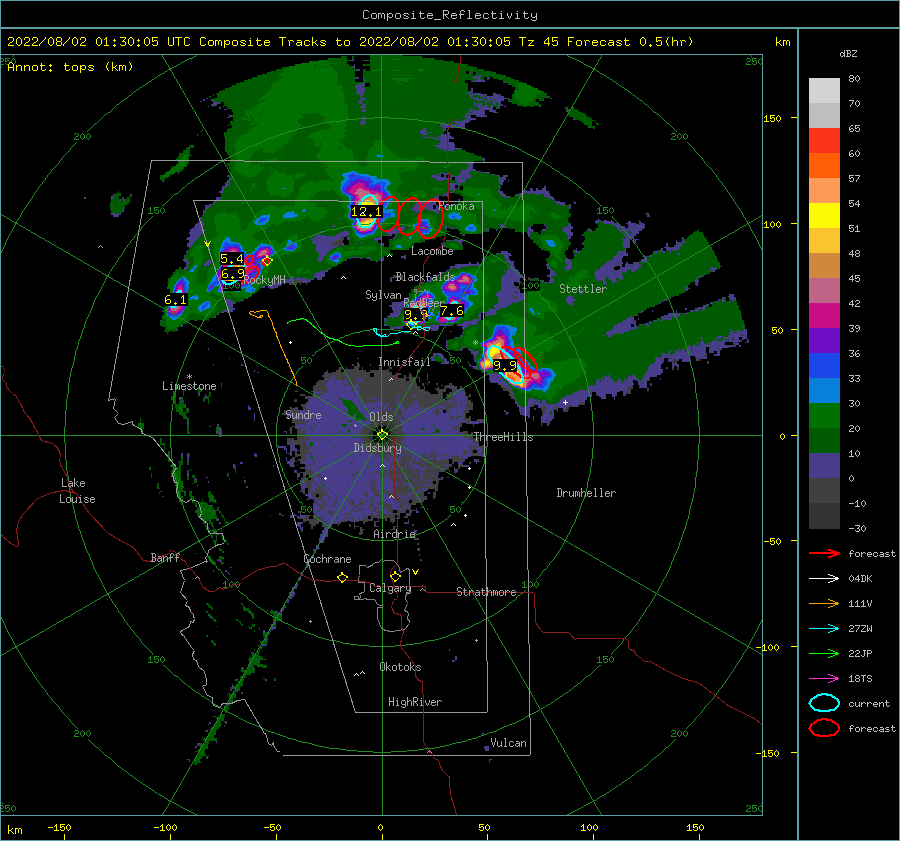Image resolution: width=900 pixels, height=841 pixels.
Task: Click the Ponoka city label
Action: (x=456, y=206)
